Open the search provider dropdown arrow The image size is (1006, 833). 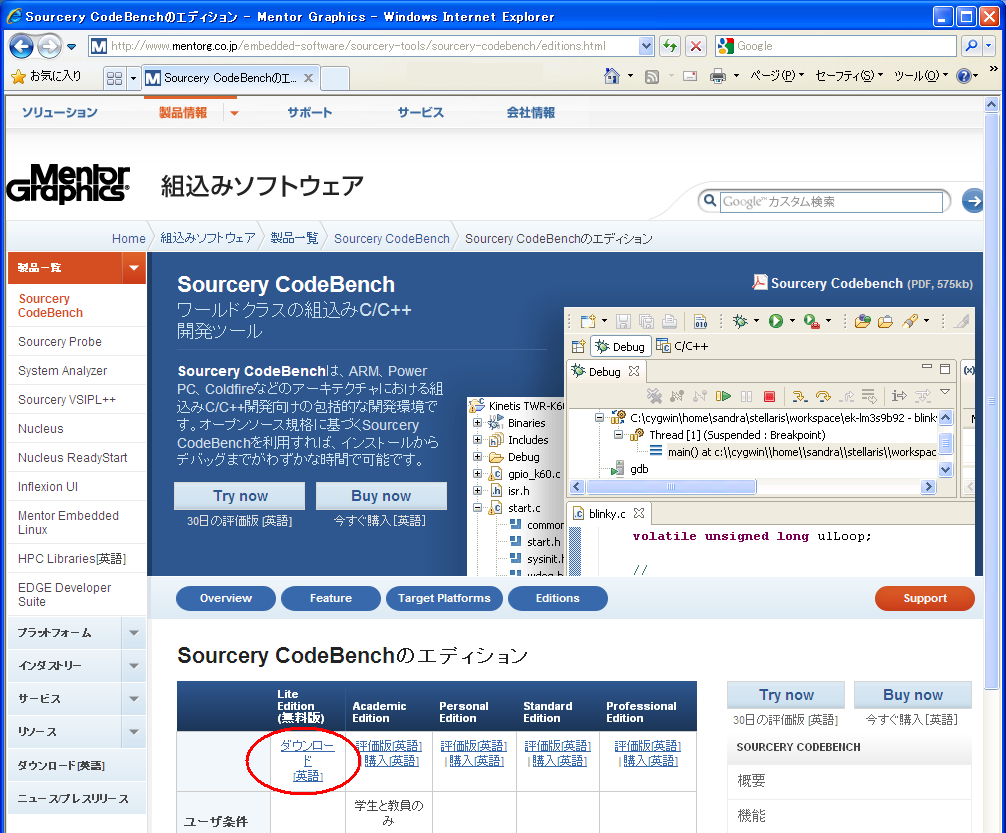click(x=989, y=46)
